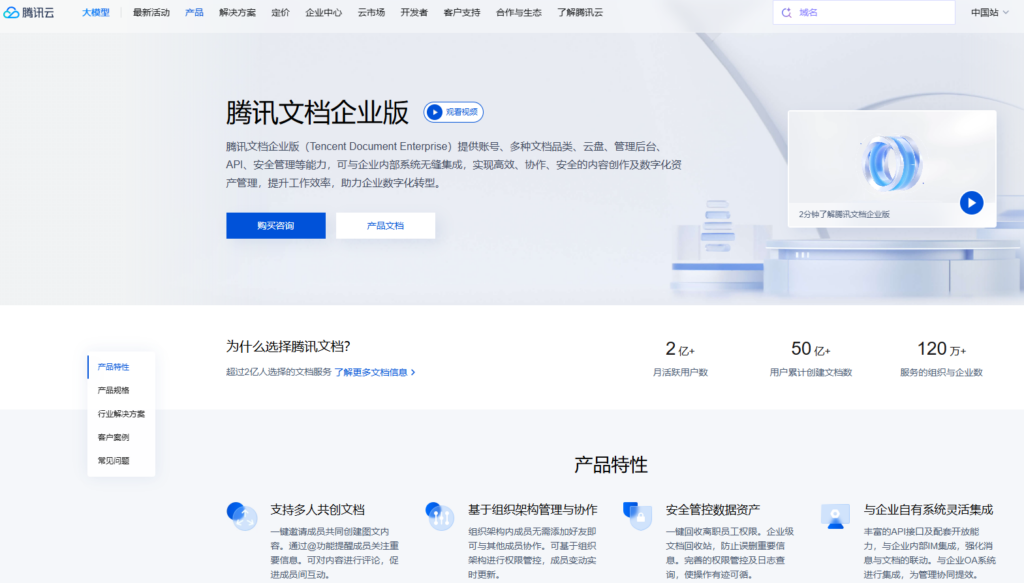Click the 基于组织架构管理与协作 heading

pyautogui.click(x=532, y=510)
